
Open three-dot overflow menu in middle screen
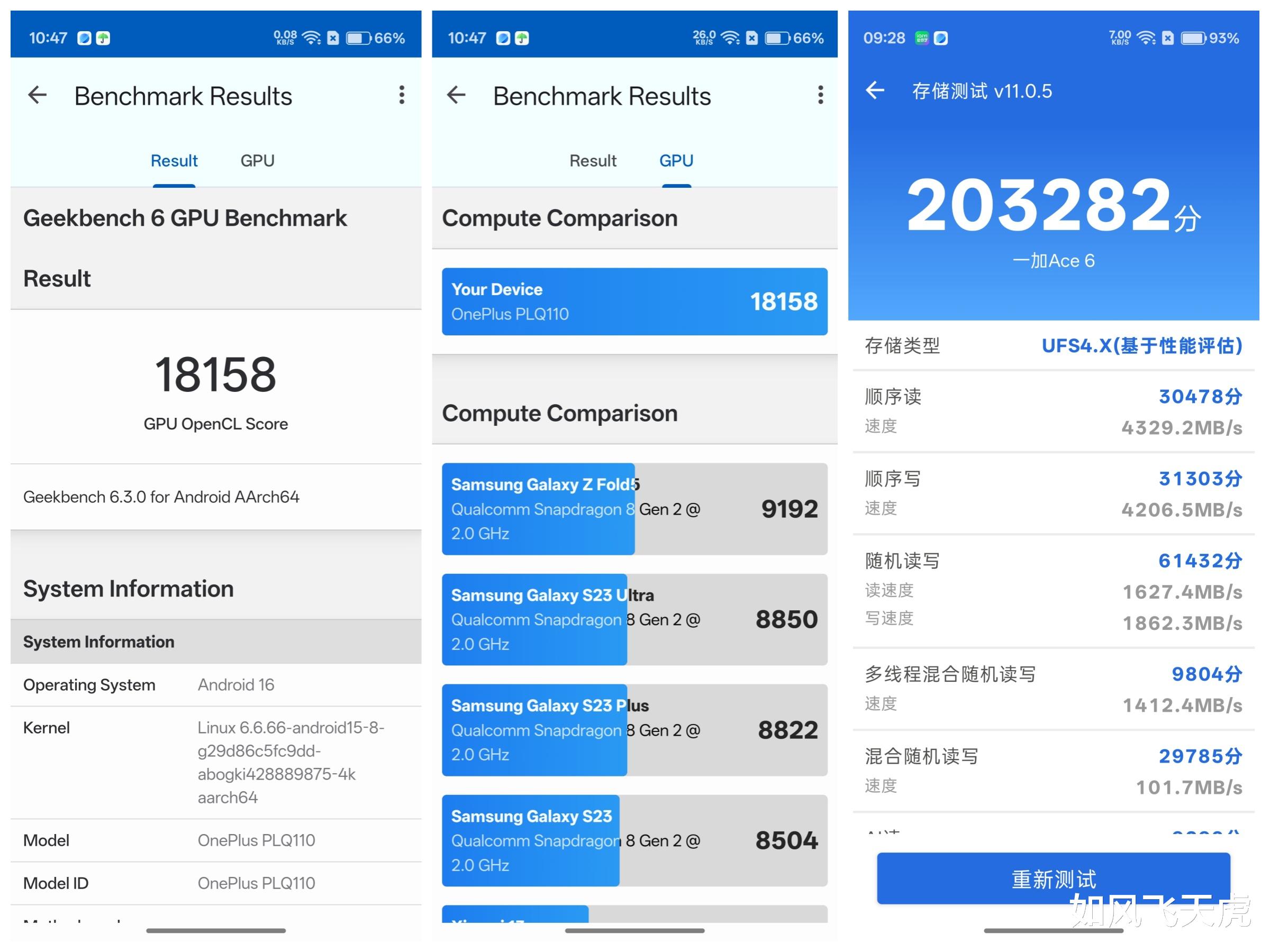pos(820,95)
